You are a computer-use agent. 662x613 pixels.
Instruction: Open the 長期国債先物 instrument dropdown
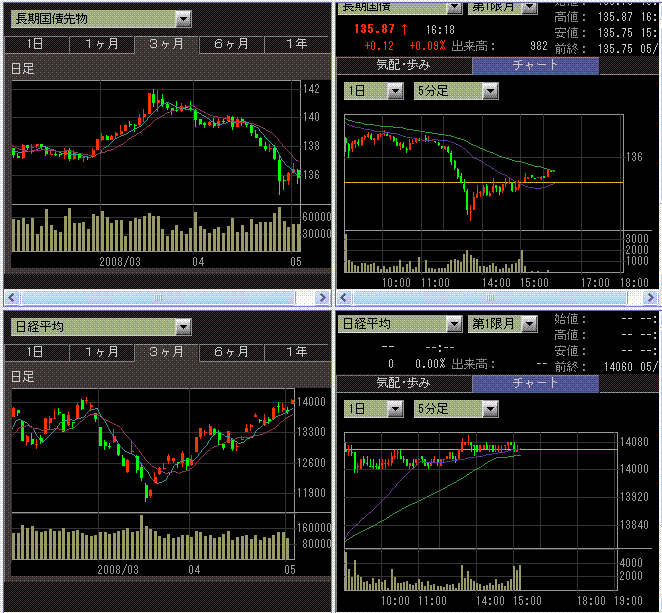pos(101,19)
